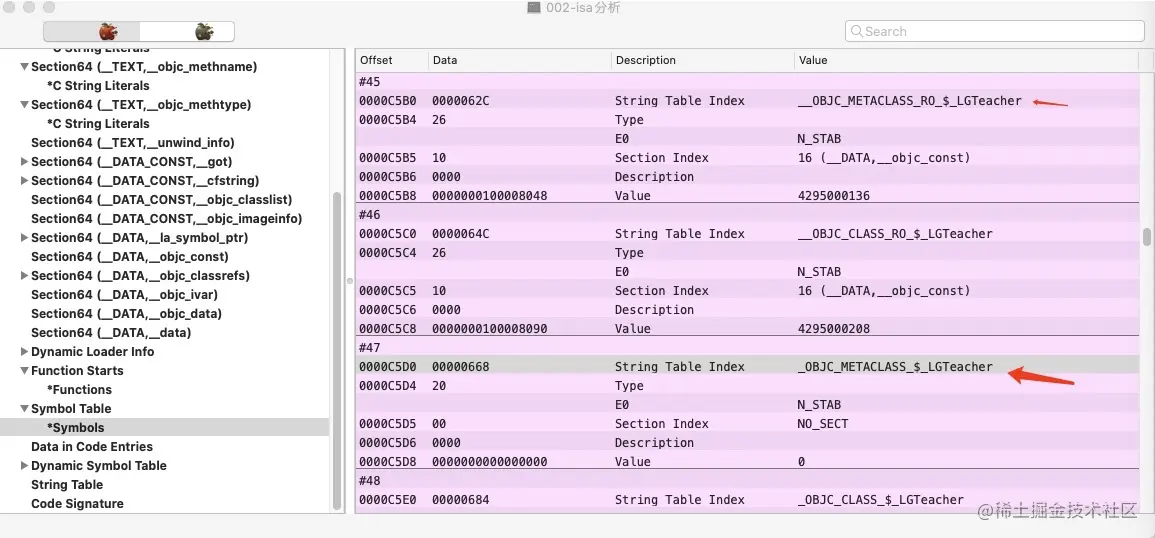This screenshot has width=1155, height=538.
Task: Click the NO_SECT value cell
Action: 823,424
